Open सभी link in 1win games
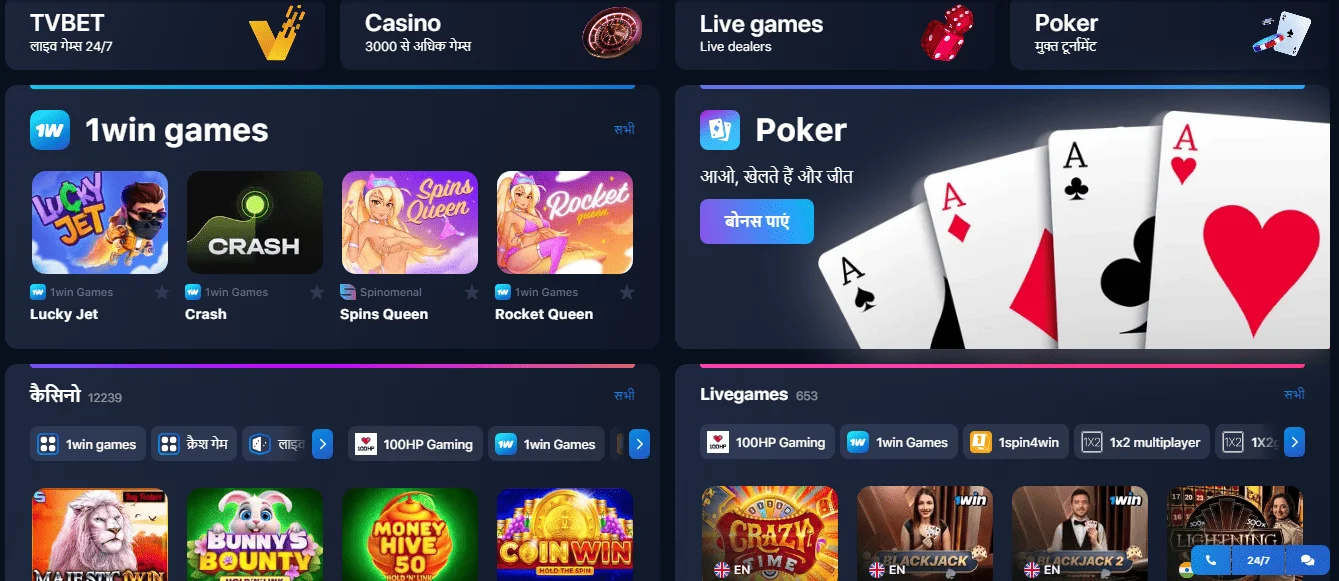Screen dimensions: 1339x581 624,129
